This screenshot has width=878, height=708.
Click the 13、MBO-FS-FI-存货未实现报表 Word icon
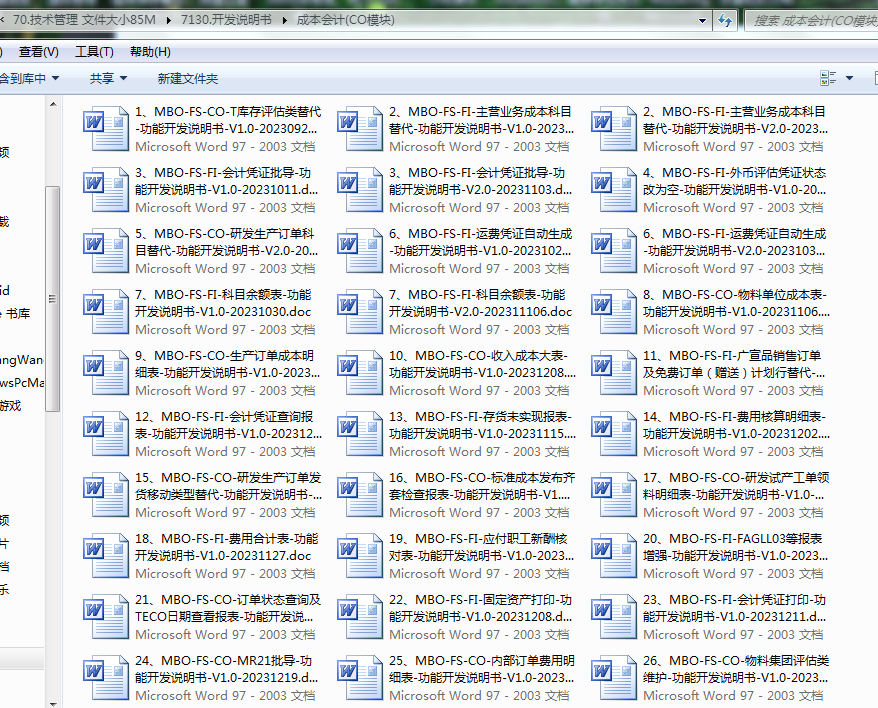pyautogui.click(x=359, y=433)
